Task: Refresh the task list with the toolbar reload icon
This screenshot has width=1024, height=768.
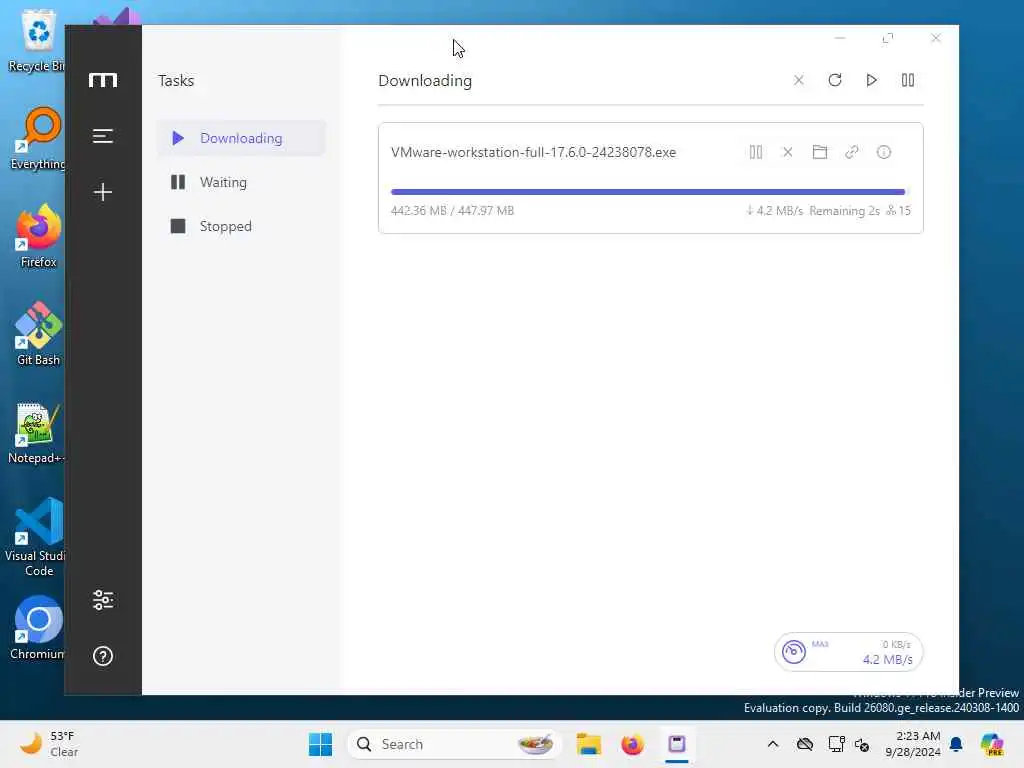Action: click(835, 80)
